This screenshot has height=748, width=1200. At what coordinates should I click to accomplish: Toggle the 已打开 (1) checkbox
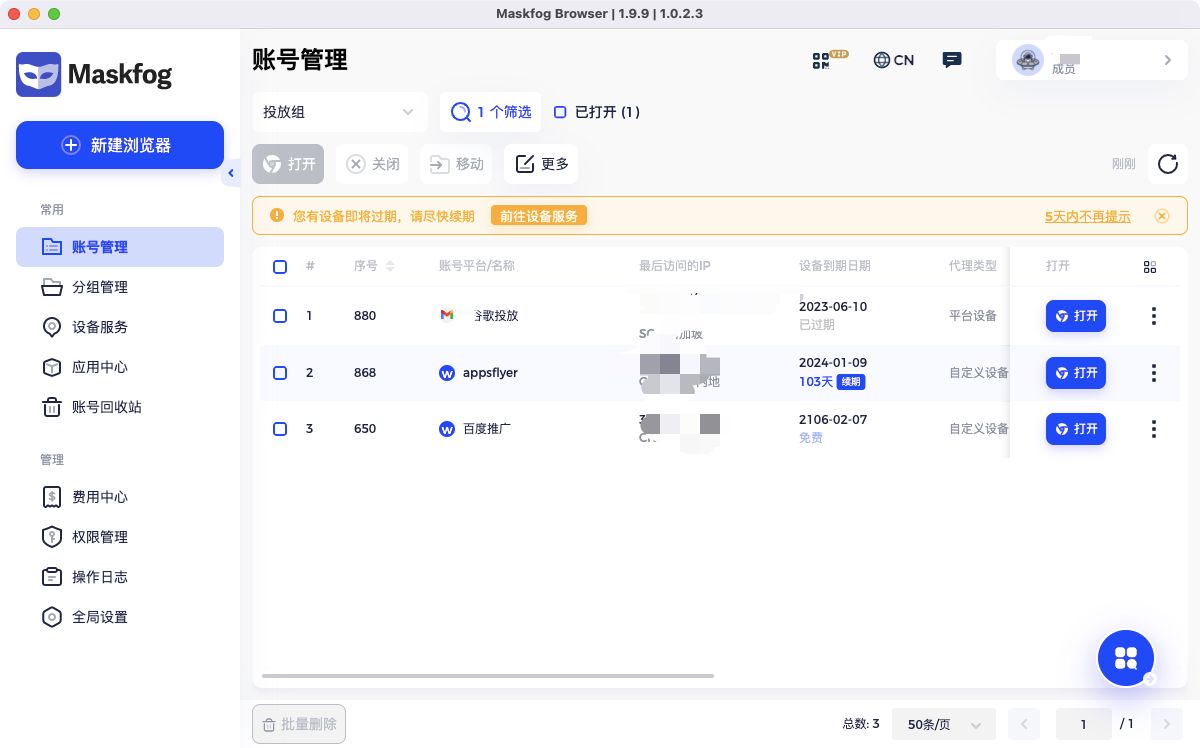(x=560, y=112)
